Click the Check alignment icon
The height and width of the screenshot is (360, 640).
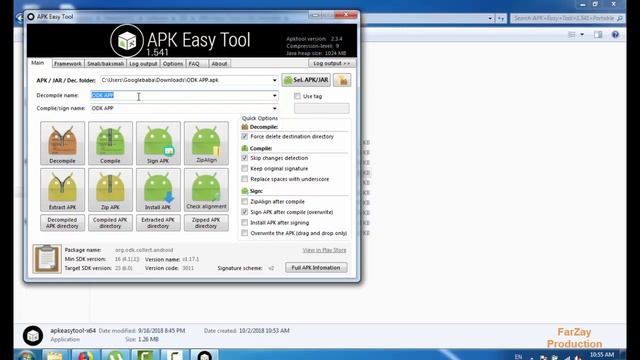point(206,190)
